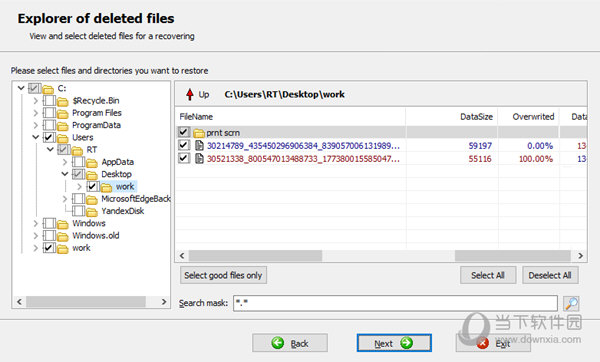Click file list scroll right arrow
The image size is (600, 362).
point(580,256)
